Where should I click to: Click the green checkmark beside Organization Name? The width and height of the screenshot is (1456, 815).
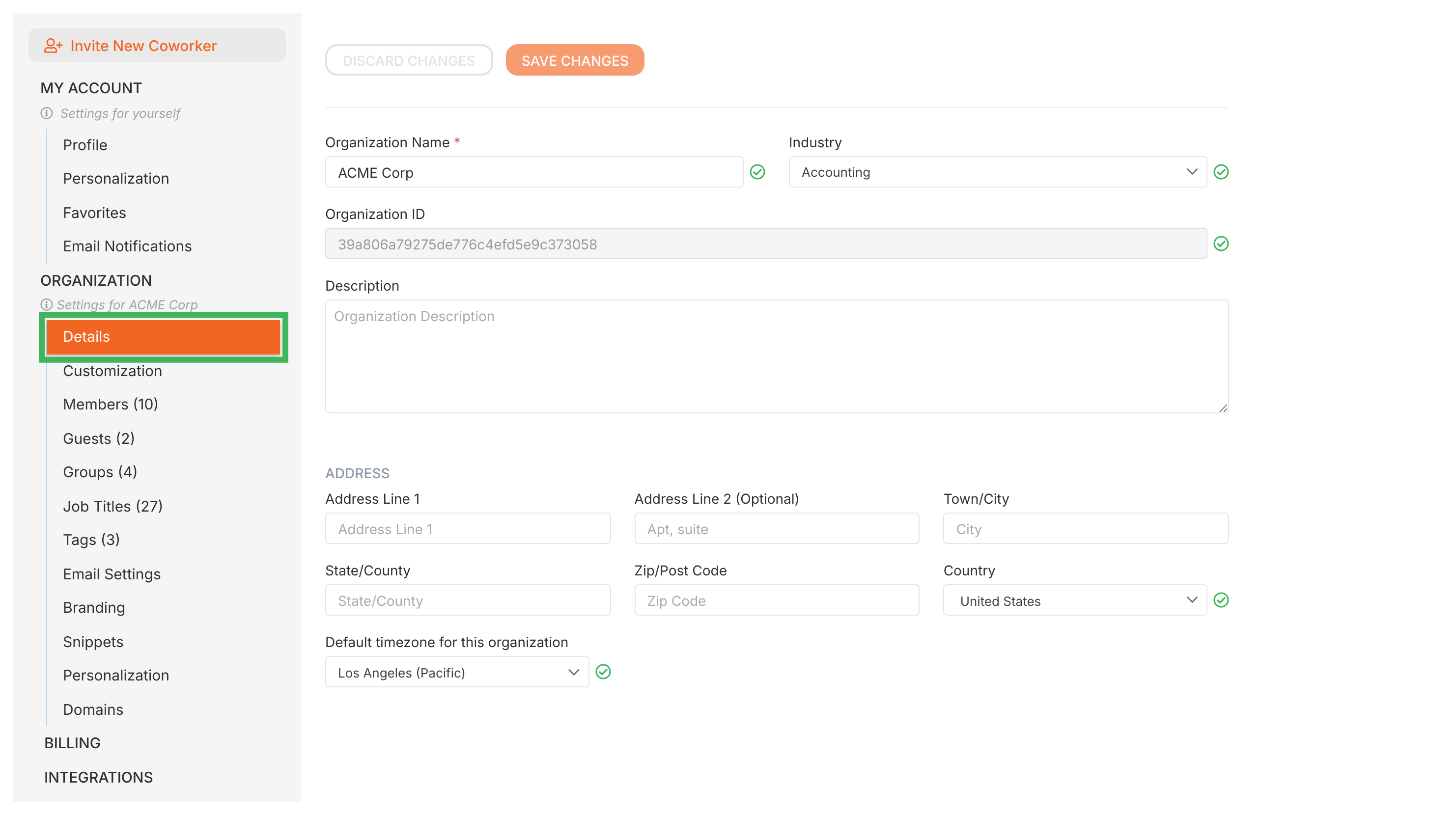(x=758, y=172)
